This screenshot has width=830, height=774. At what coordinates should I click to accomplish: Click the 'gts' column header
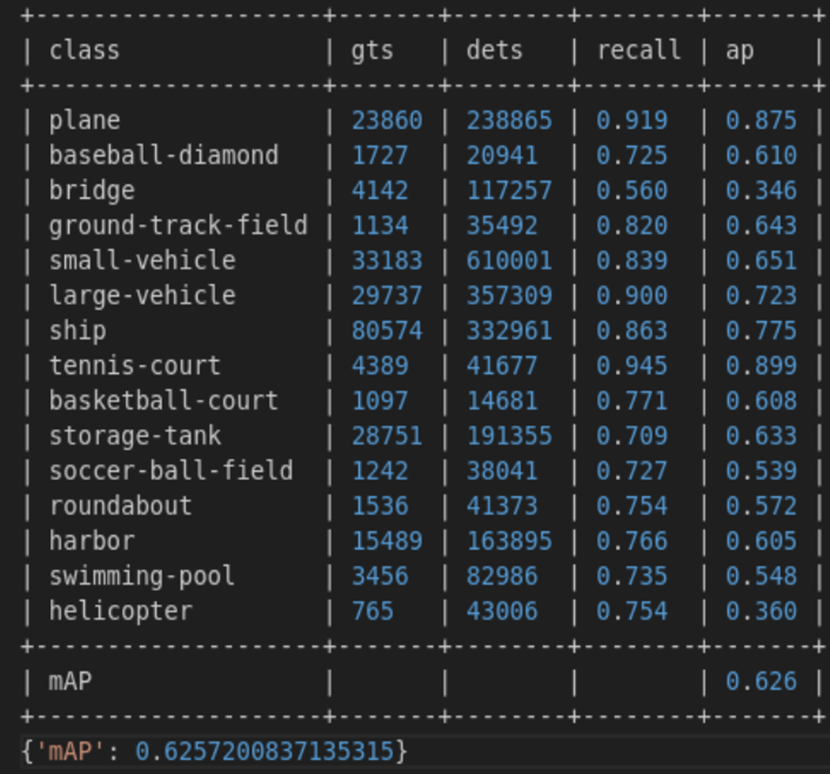pos(372,50)
